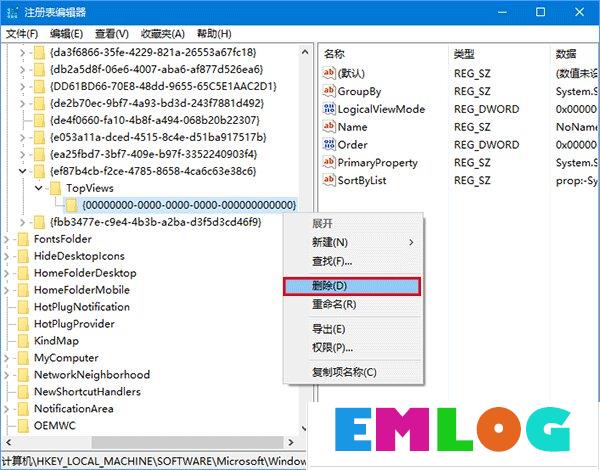Click folder icon of HotPlugNotification key
The height and width of the screenshot is (470, 600).
(x=23, y=307)
